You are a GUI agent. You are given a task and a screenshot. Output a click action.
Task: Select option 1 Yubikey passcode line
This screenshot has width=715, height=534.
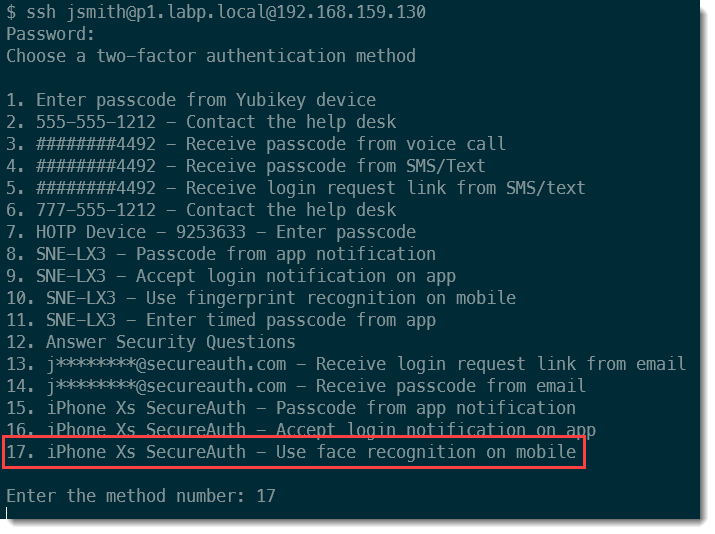191,100
